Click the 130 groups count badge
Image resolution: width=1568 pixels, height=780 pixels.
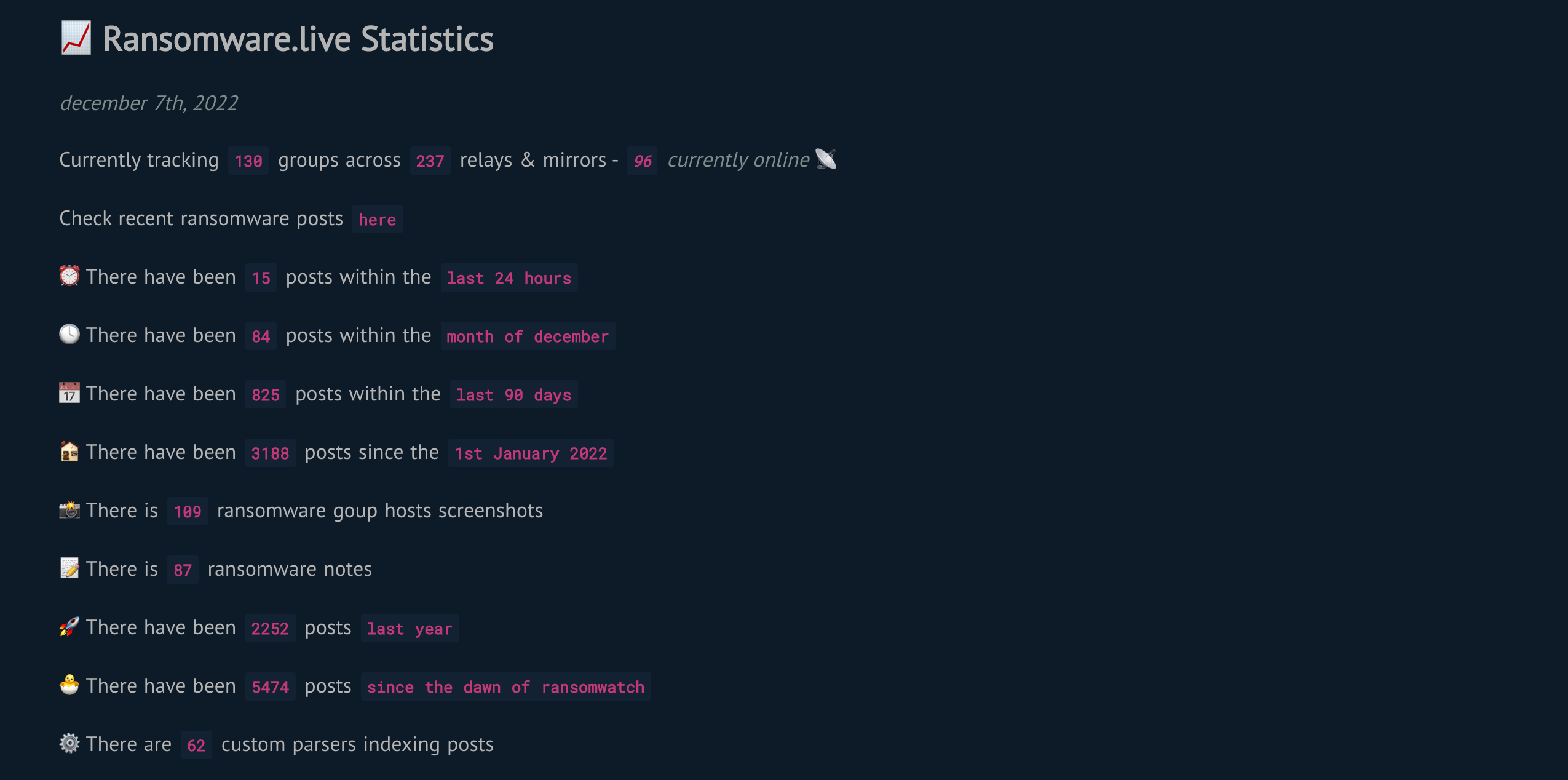pos(248,161)
